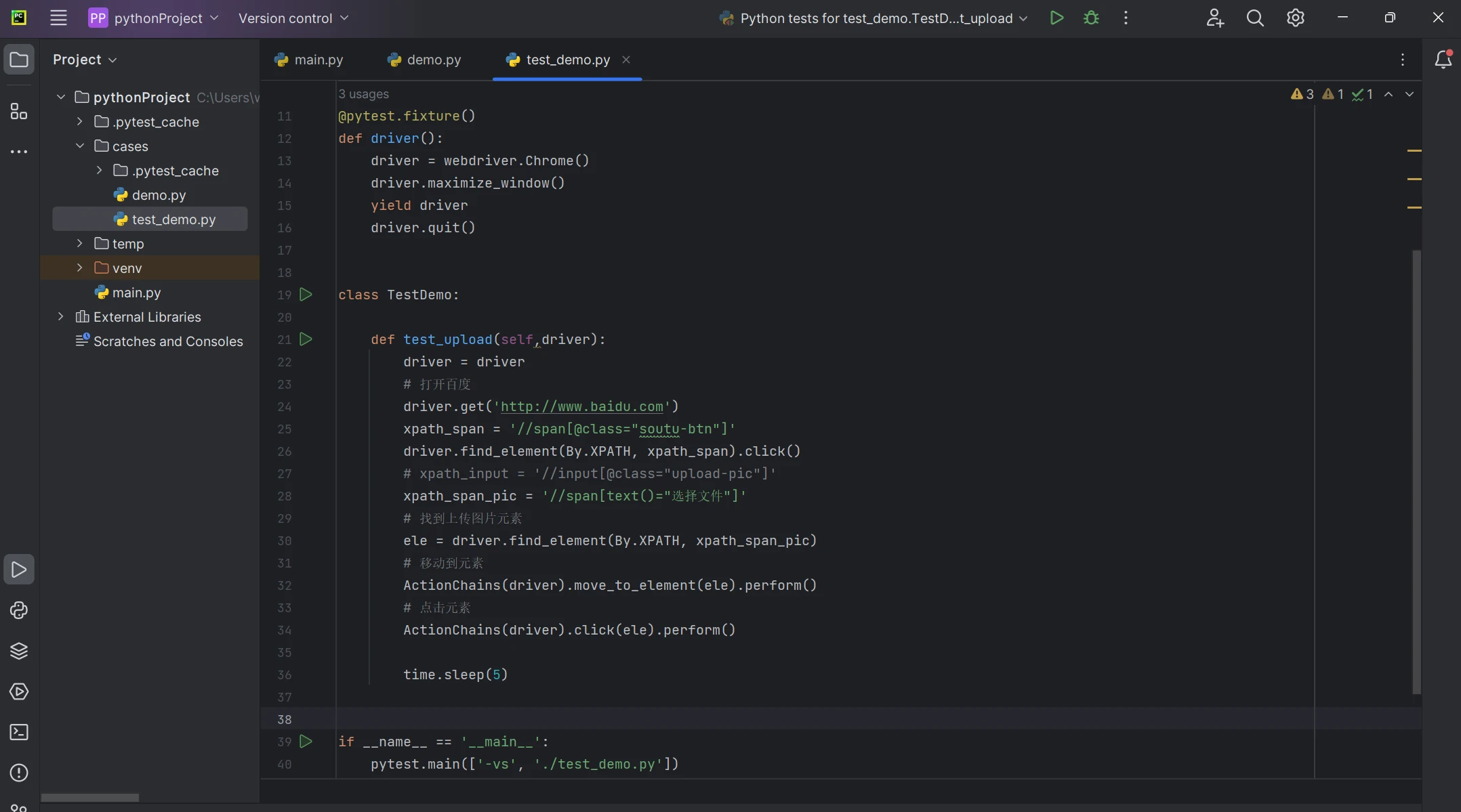Open the Notifications bell
This screenshot has height=812, width=1461.
(x=1443, y=60)
